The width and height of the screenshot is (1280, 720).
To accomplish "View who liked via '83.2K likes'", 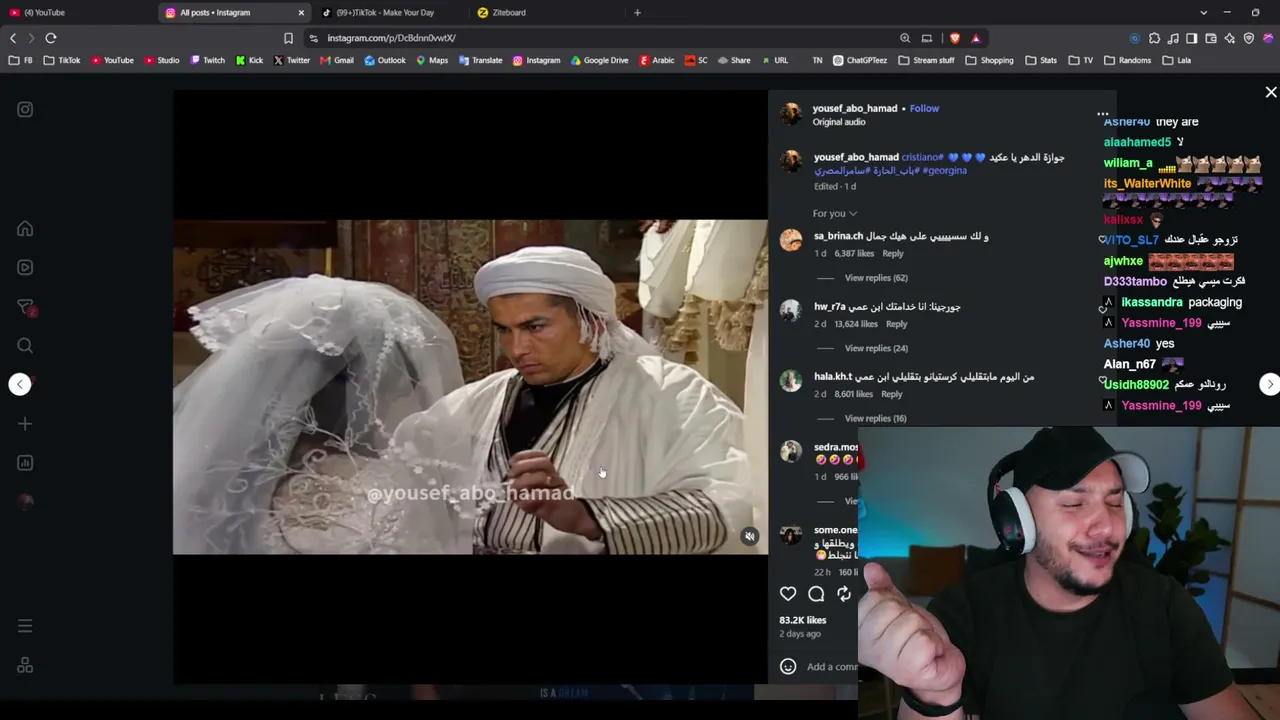I will click(x=803, y=620).
